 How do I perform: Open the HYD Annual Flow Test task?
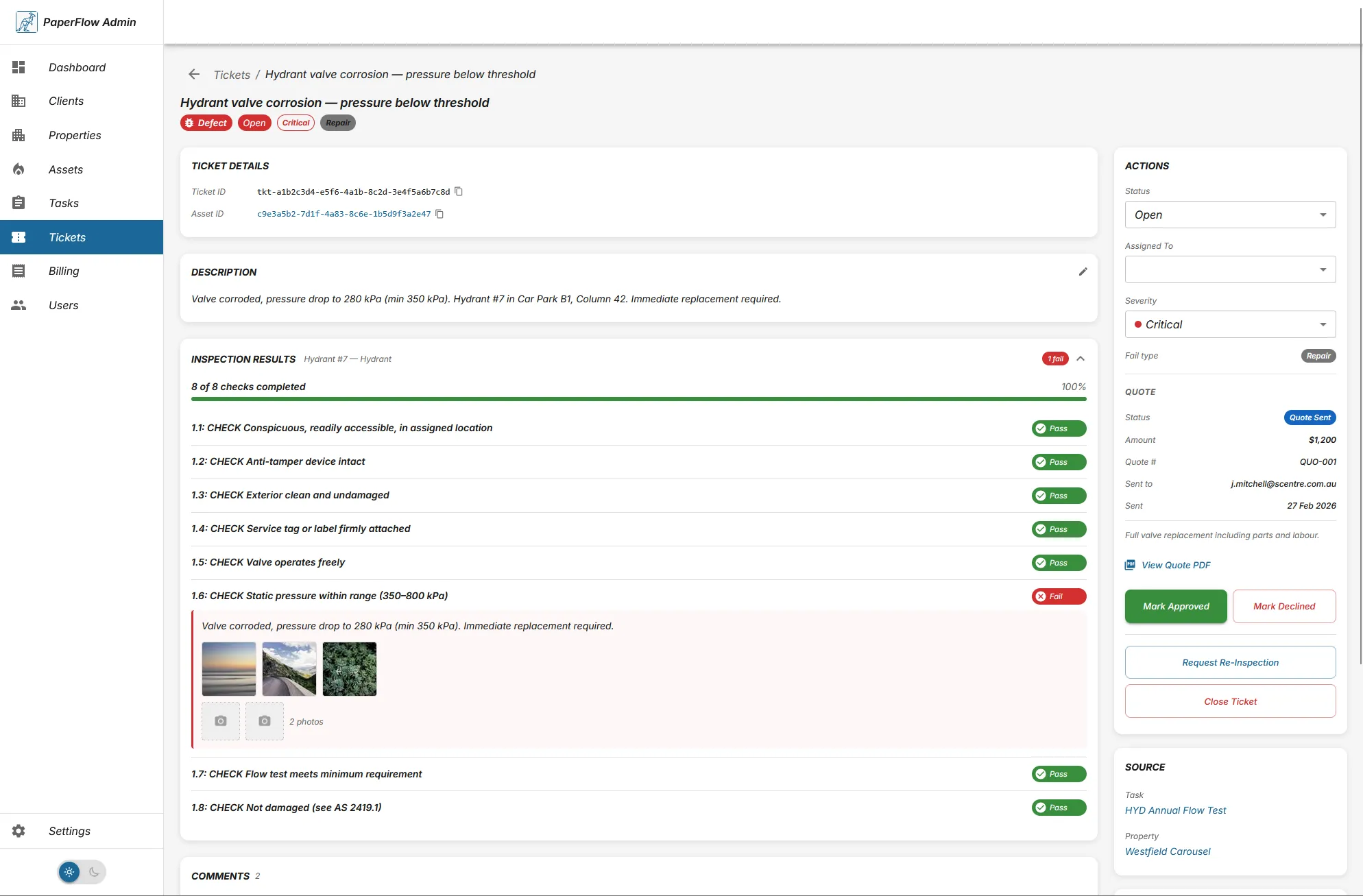point(1175,810)
